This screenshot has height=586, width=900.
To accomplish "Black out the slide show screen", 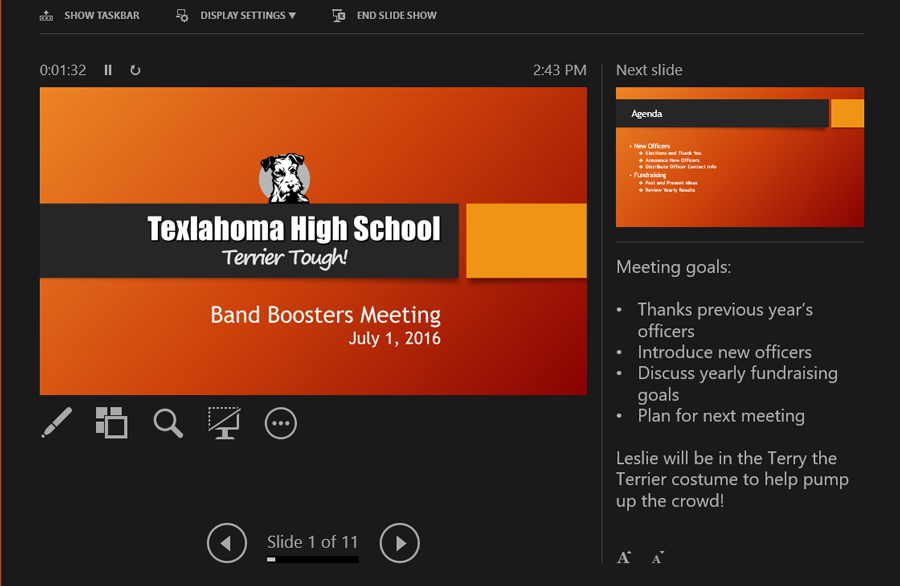I will tap(224, 423).
